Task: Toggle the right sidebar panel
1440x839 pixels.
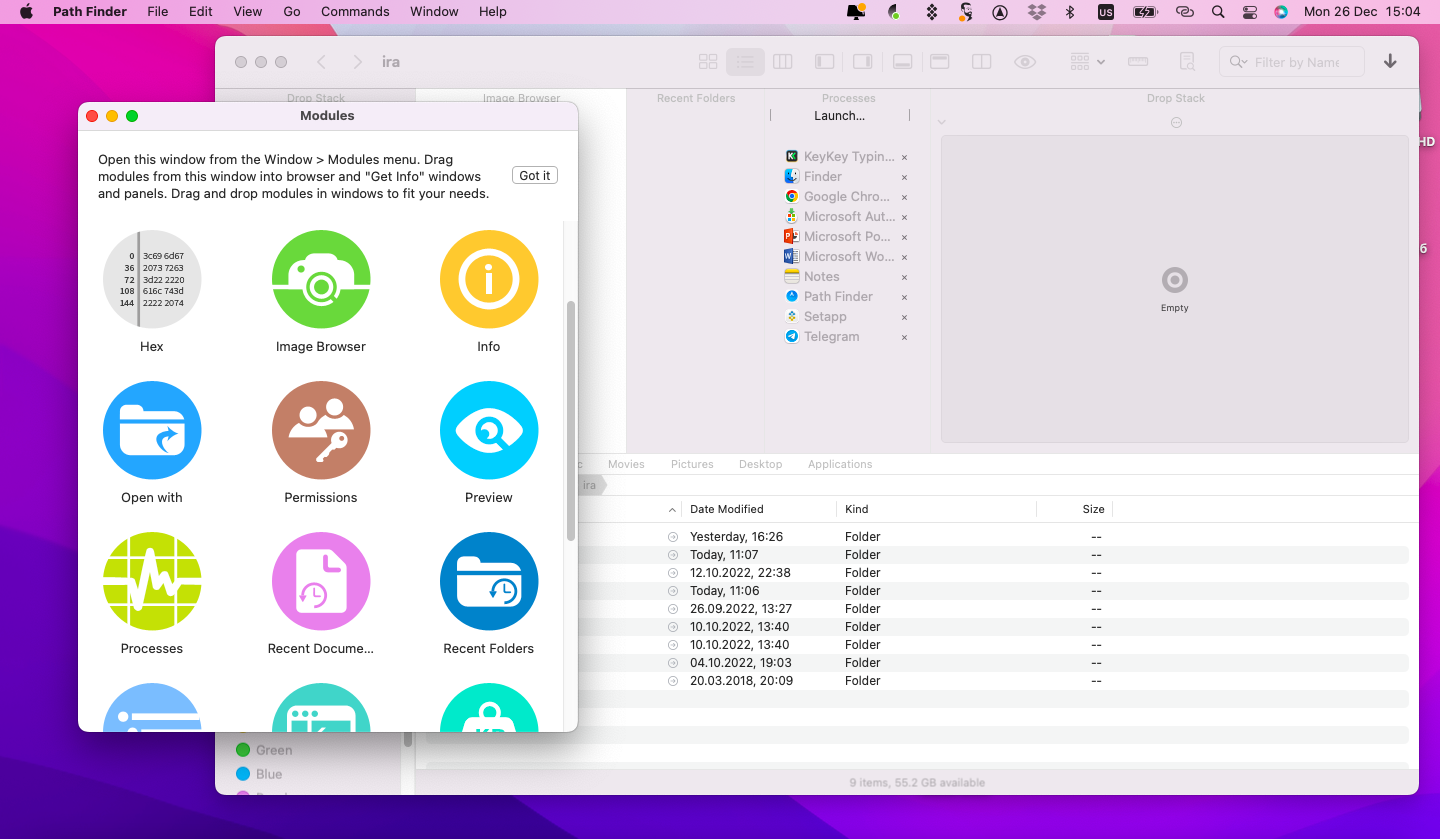Action: point(862,62)
